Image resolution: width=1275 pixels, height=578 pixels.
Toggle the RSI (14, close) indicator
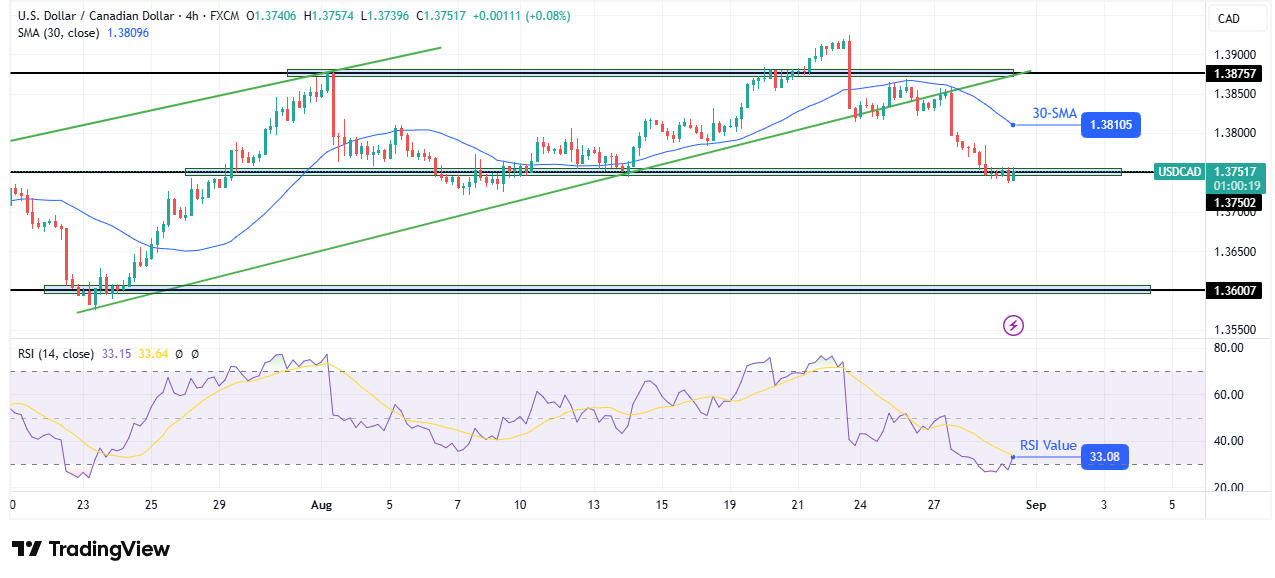(57, 353)
